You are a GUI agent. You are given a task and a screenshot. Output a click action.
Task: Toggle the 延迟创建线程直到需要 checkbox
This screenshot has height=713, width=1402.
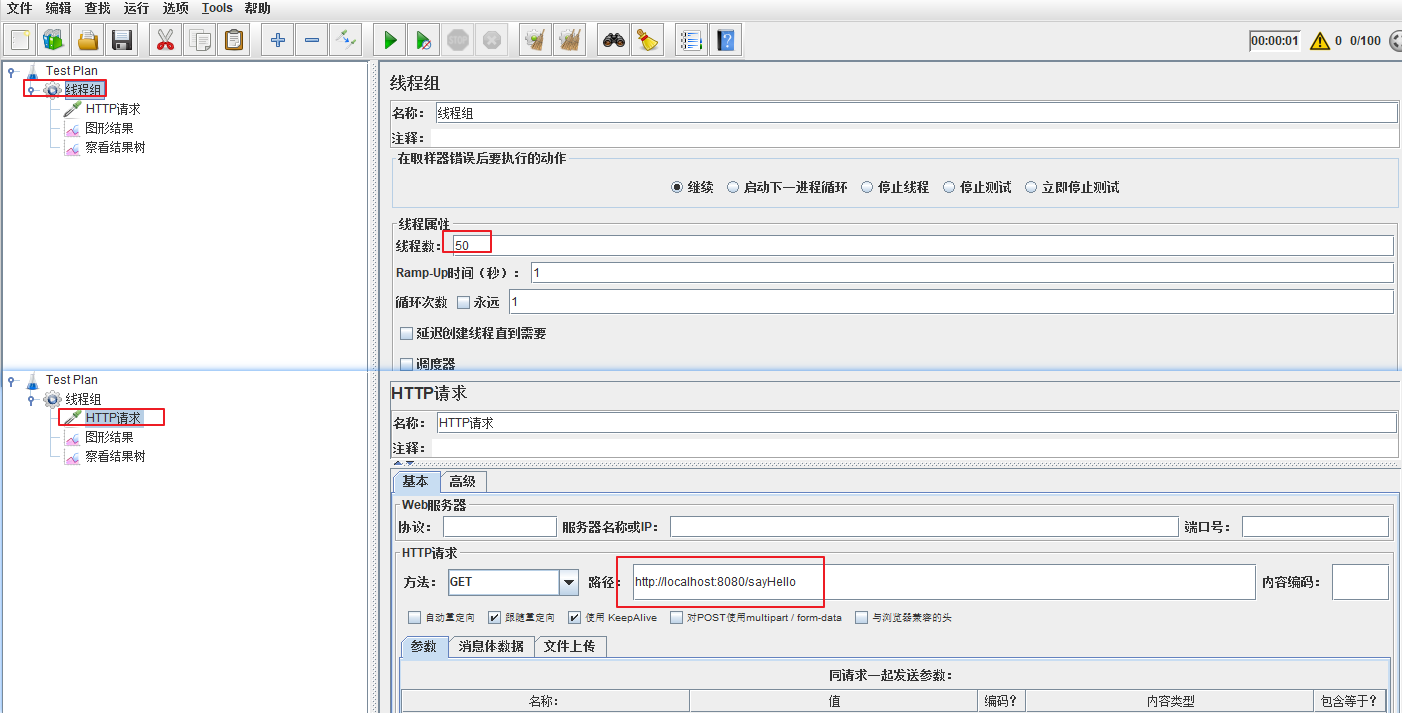point(406,333)
